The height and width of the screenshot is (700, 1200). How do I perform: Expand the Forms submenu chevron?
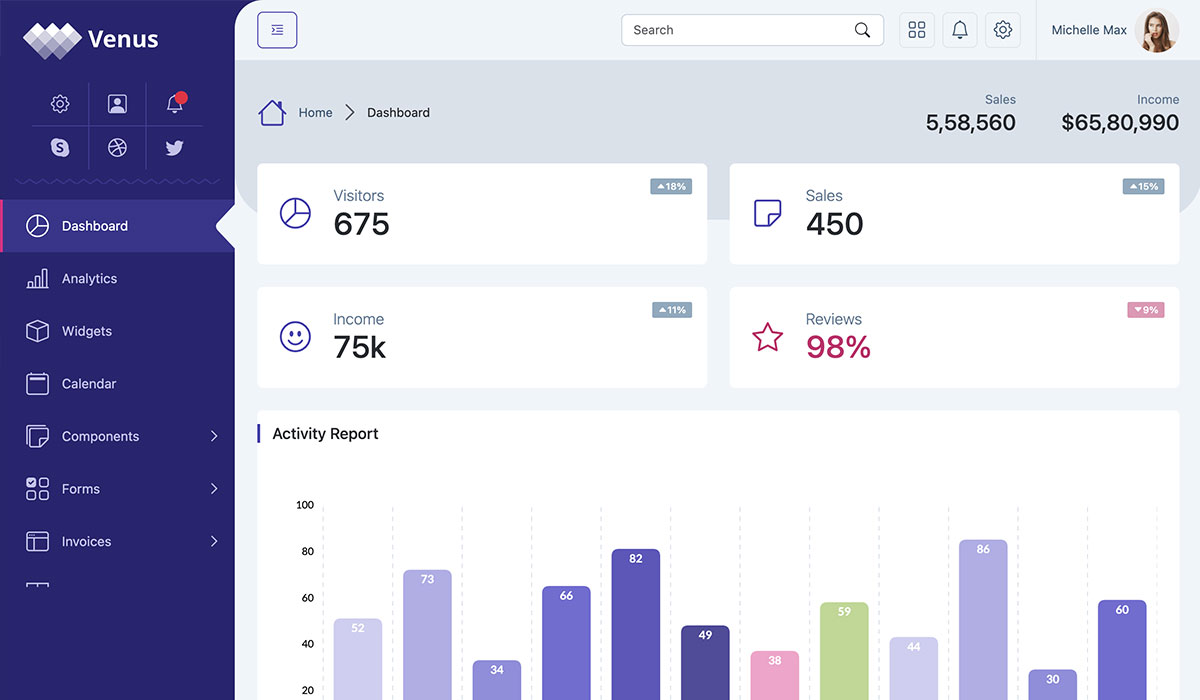(214, 489)
